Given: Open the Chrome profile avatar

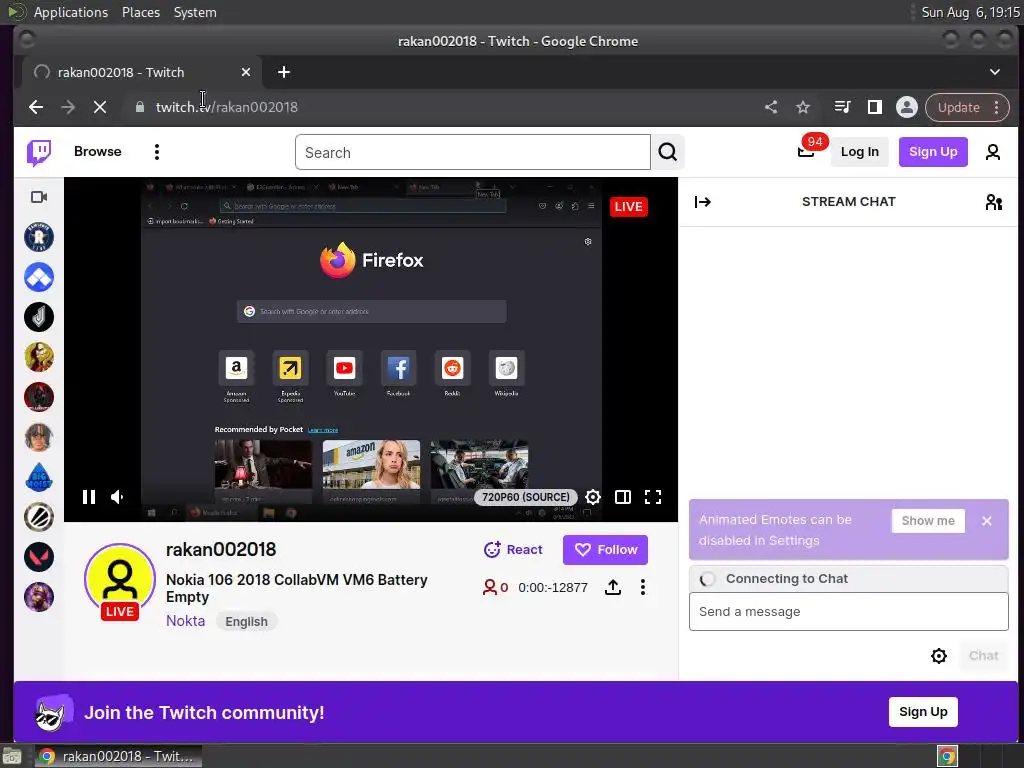Looking at the screenshot, I should [x=906, y=107].
